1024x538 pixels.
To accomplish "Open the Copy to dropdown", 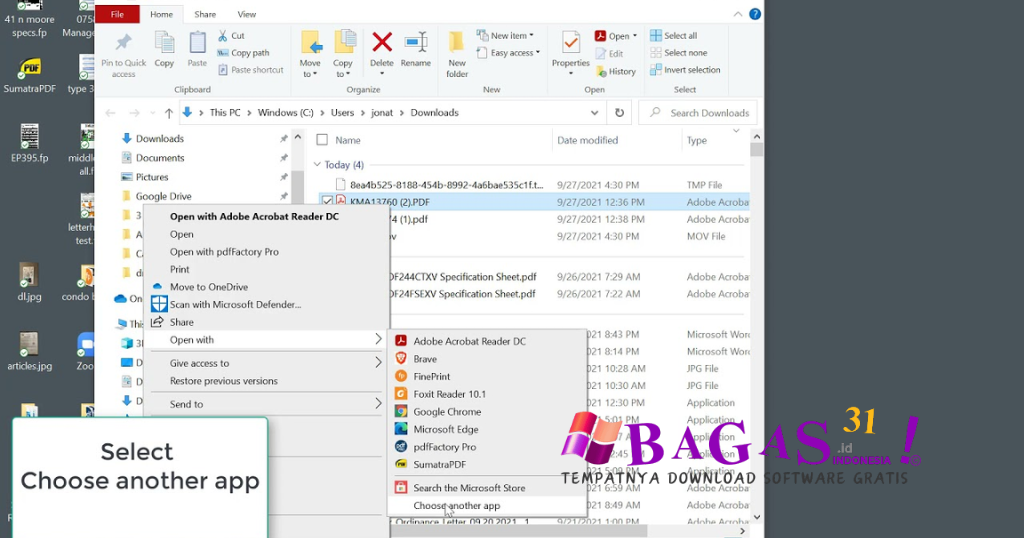I will (x=343, y=54).
